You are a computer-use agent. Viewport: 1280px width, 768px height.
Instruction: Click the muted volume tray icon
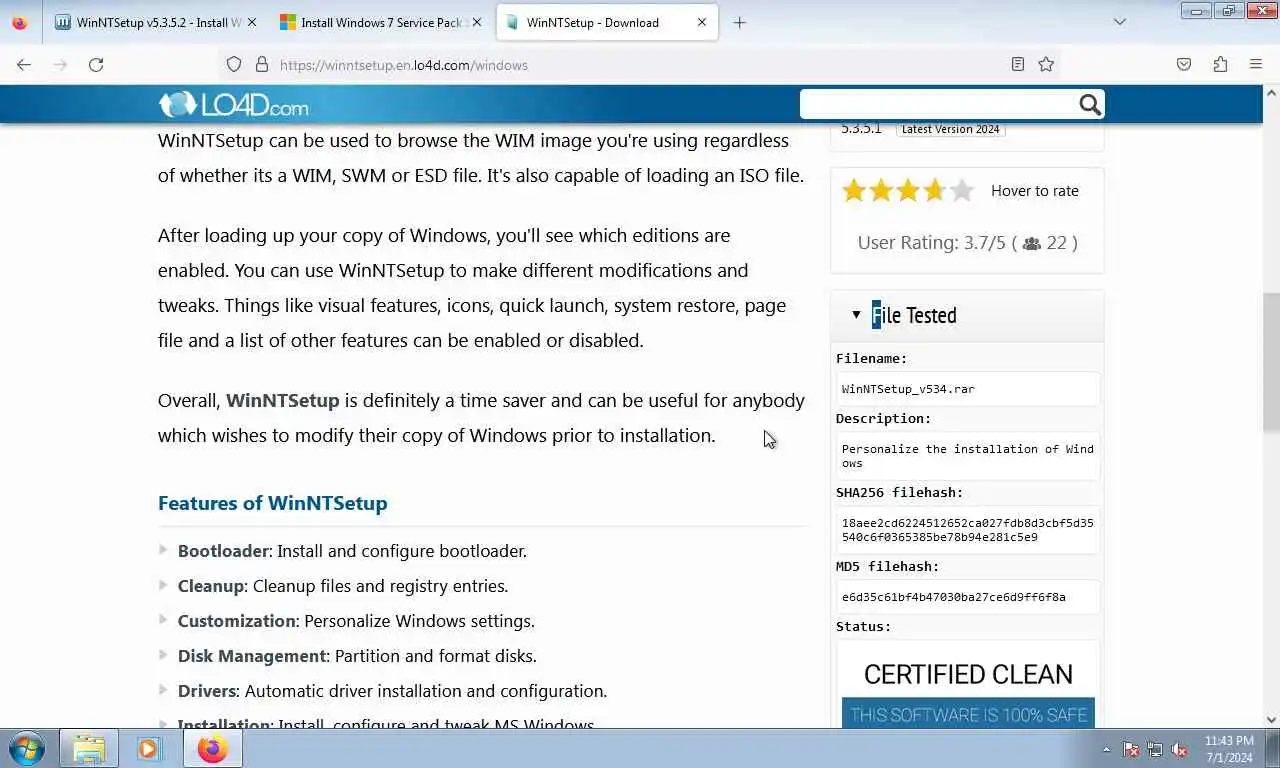(1179, 749)
